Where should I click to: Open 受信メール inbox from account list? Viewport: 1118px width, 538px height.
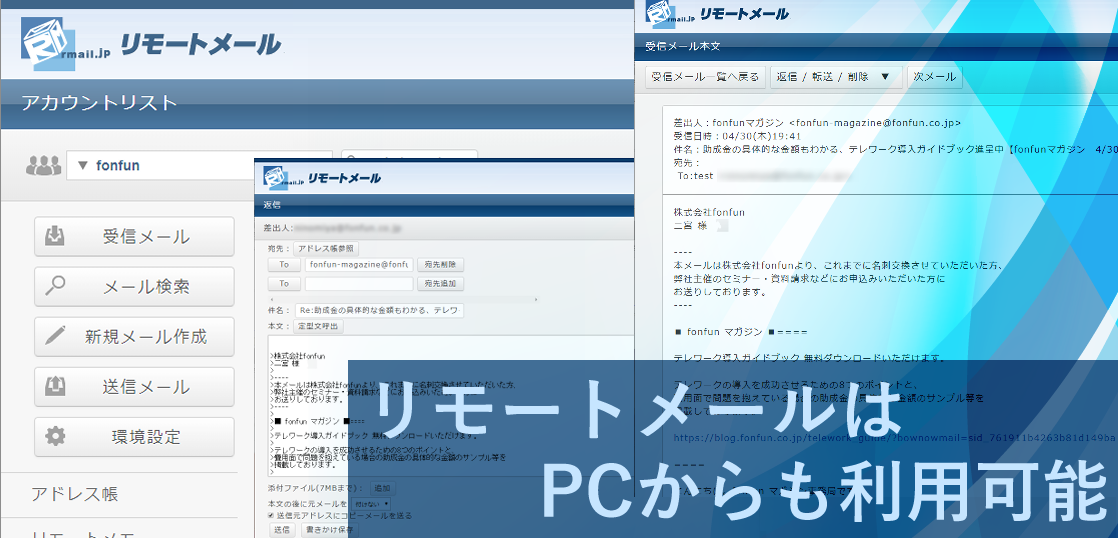[x=134, y=237]
